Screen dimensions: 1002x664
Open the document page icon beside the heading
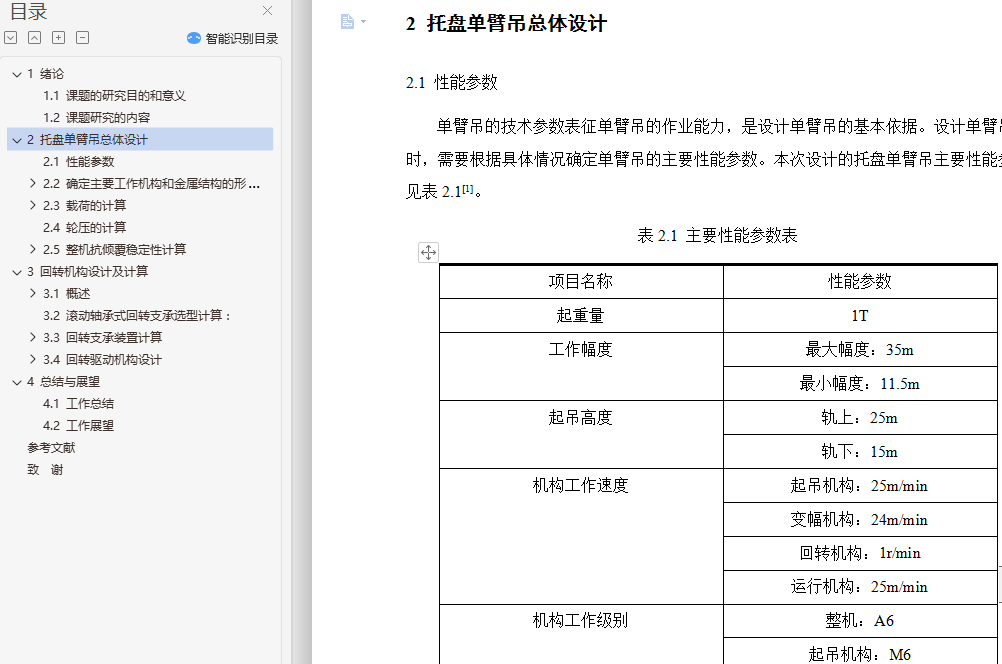point(347,22)
